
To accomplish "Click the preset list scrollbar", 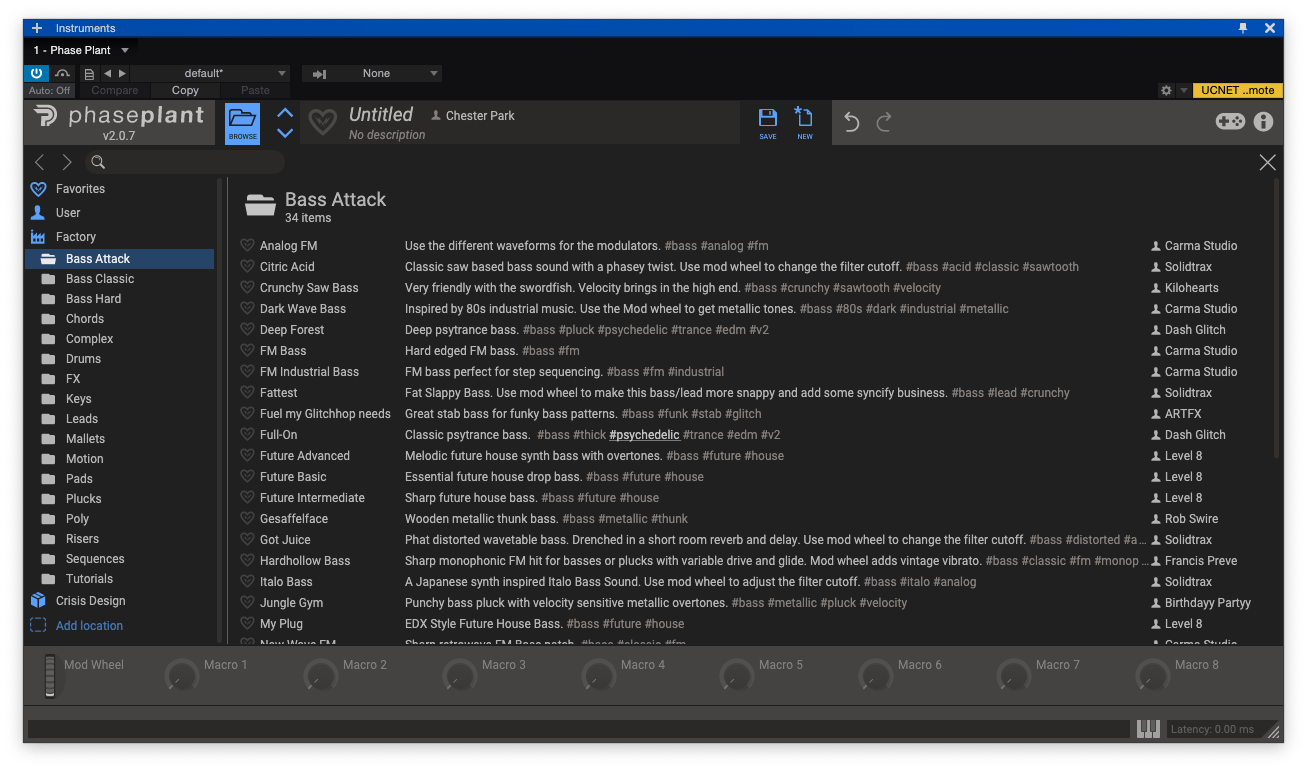I will [1277, 320].
